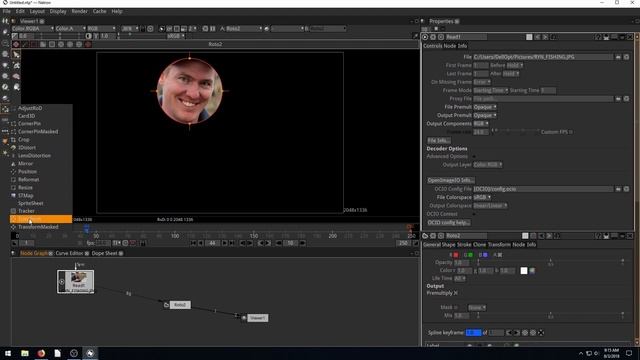640x360 pixels.
Task: Click undo arrow in the Read1 panel header
Action: (x=538, y=37)
